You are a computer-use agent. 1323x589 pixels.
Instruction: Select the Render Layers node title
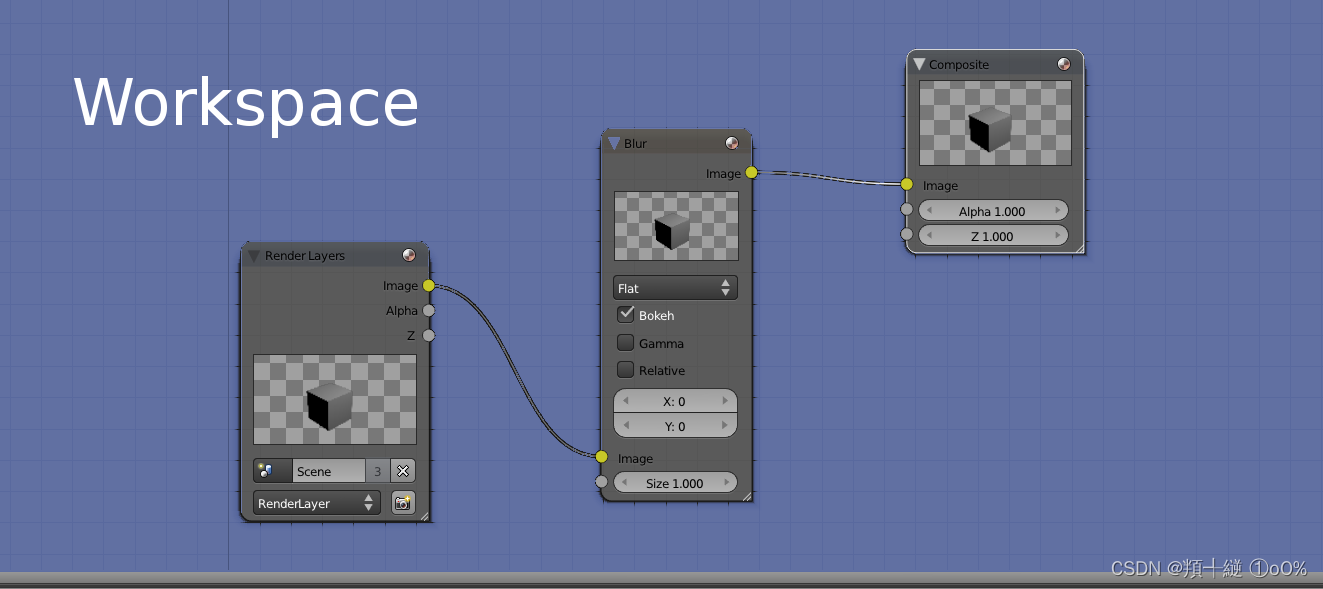[305, 256]
